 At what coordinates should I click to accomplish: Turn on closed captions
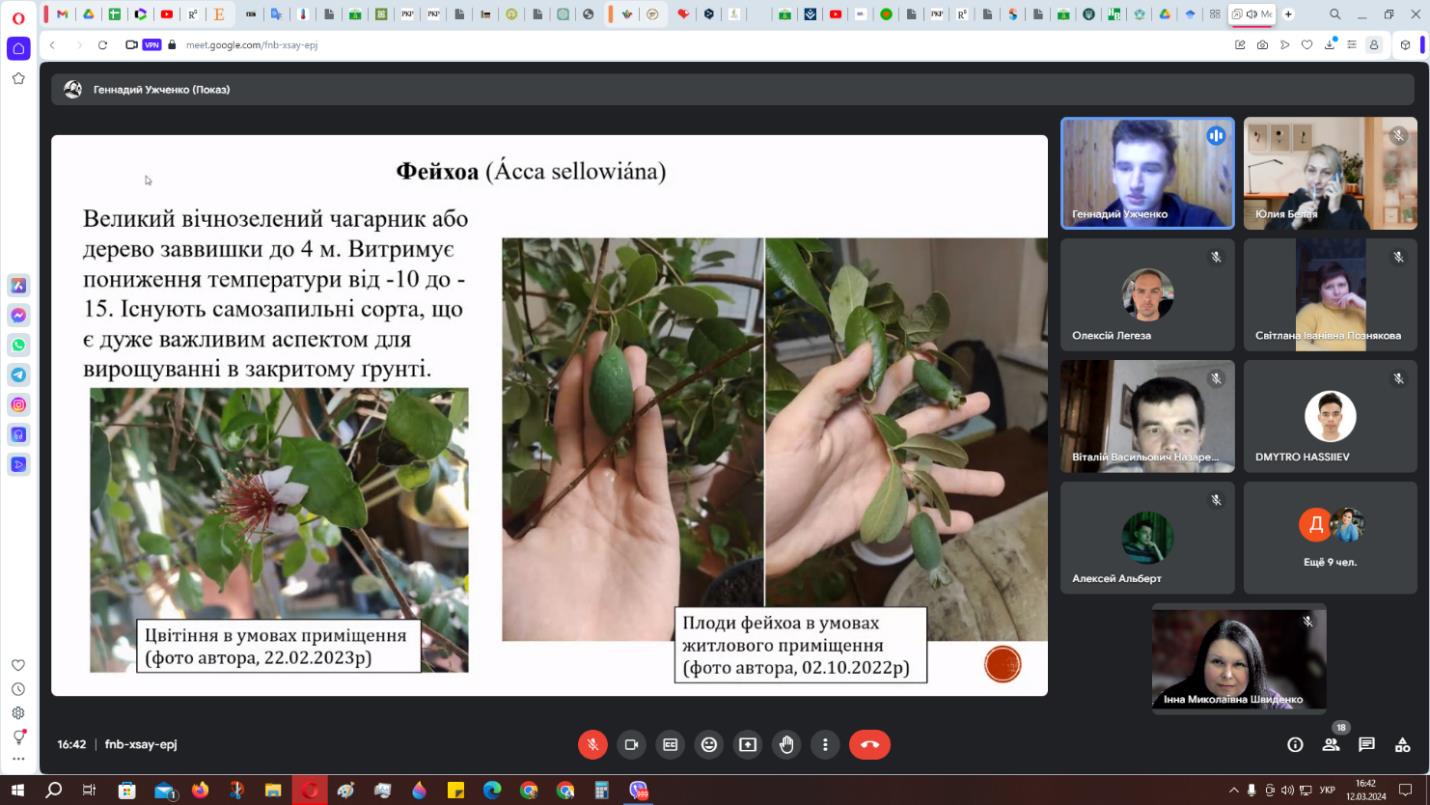(x=670, y=744)
